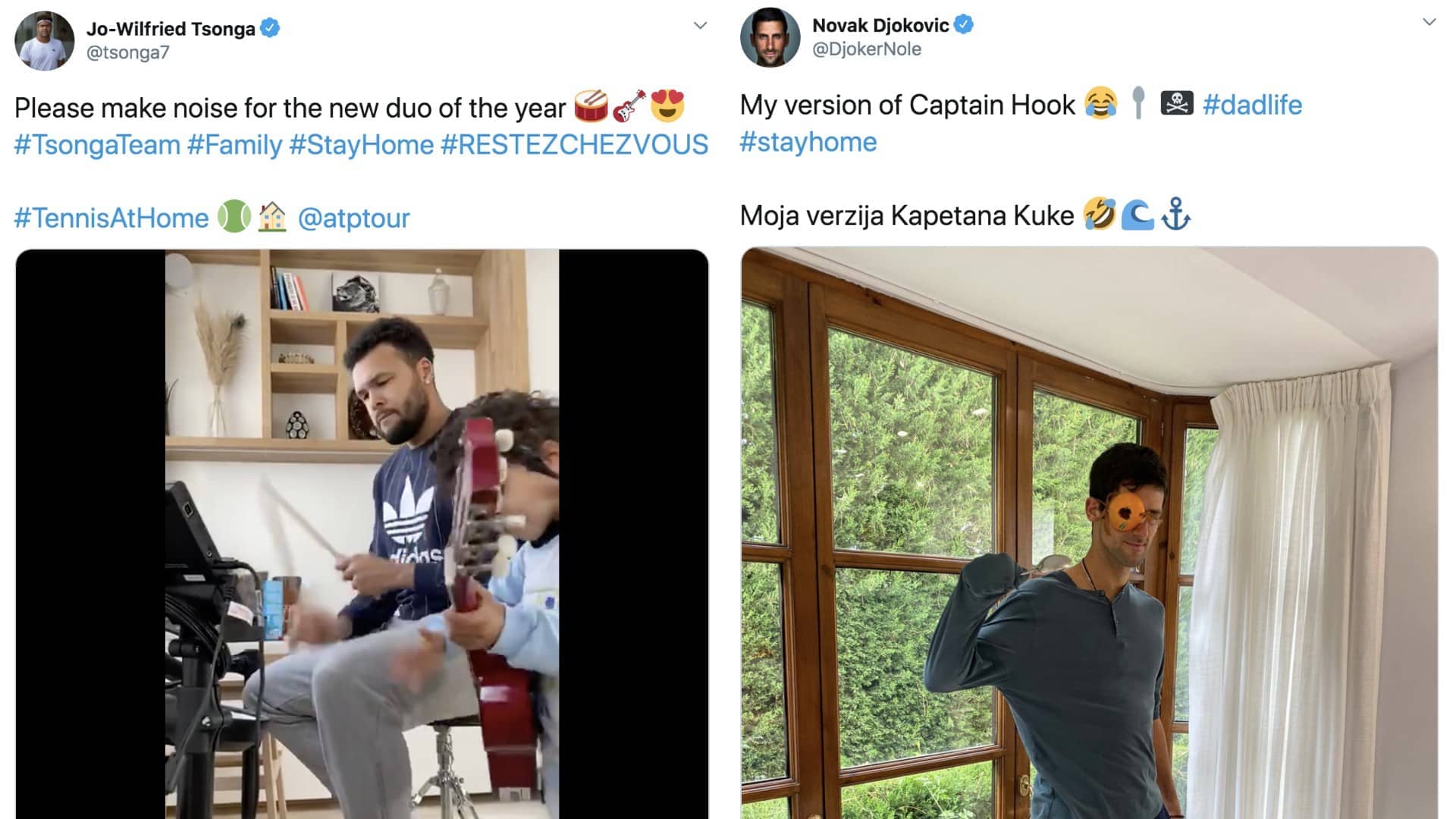
Task: Open the @tsonga7 handle
Action: pos(128,52)
